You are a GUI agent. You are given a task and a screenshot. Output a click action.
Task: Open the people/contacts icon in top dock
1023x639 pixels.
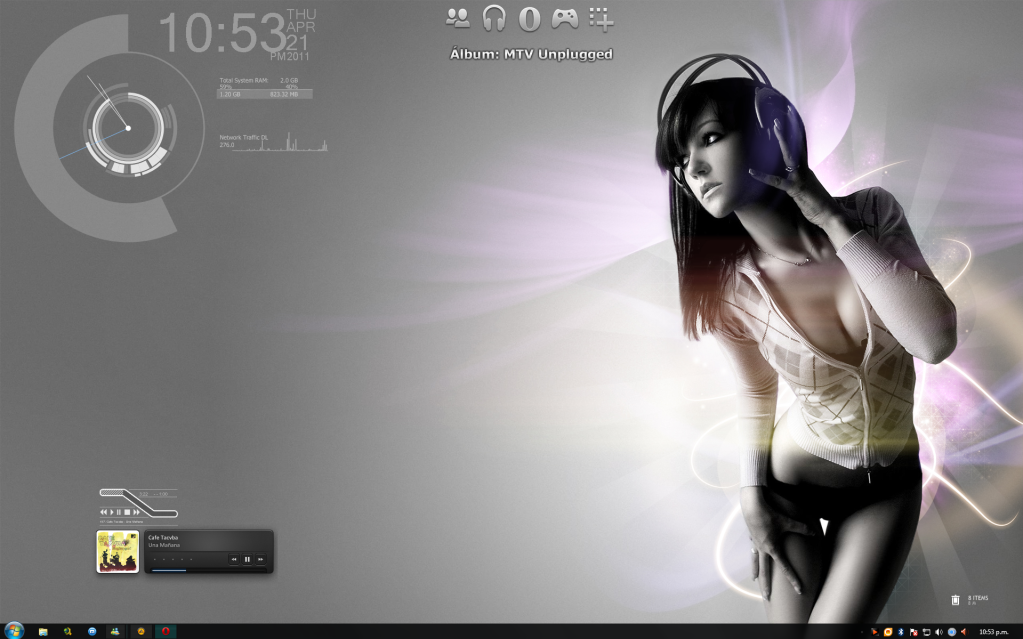[x=458, y=18]
